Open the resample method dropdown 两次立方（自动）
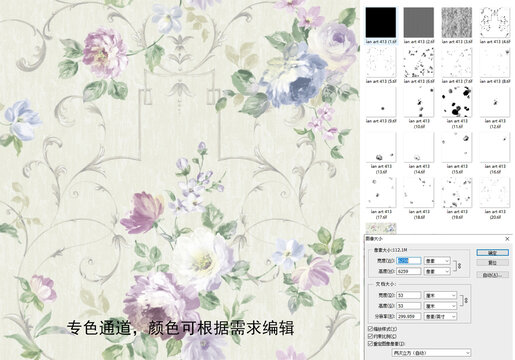 pyautogui.click(x=431, y=353)
